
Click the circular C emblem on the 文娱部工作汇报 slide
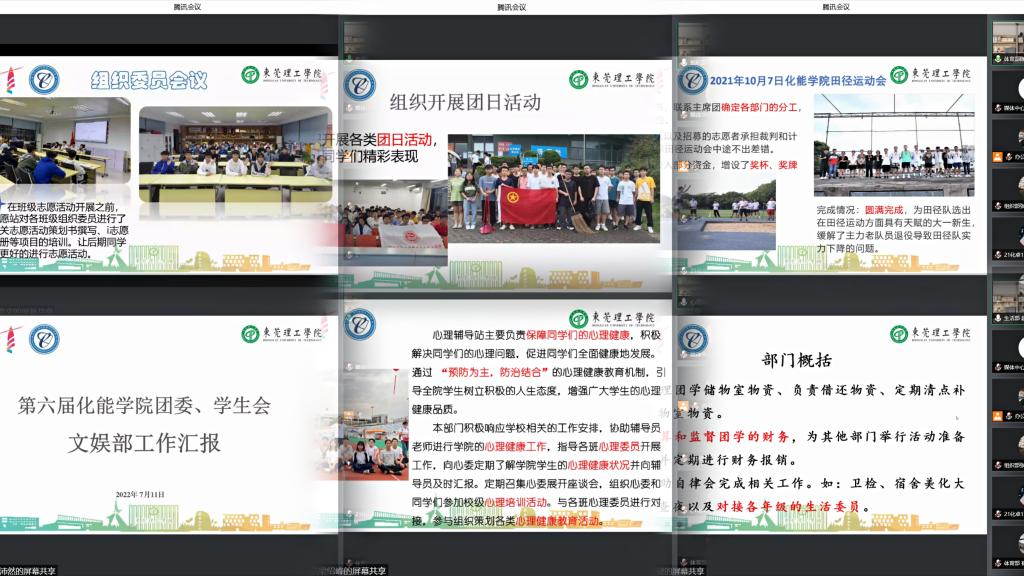(x=43, y=339)
